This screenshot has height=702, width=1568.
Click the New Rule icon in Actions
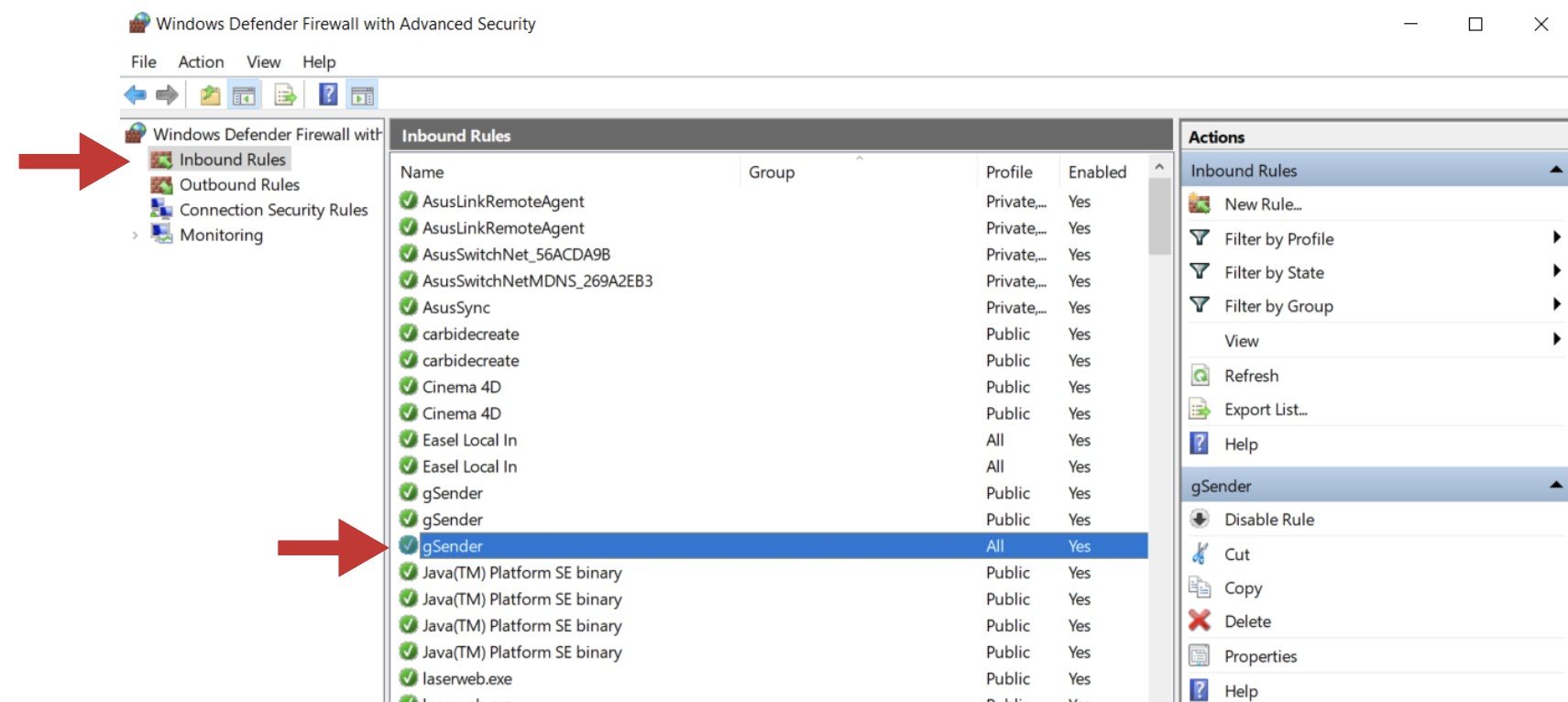(1200, 203)
